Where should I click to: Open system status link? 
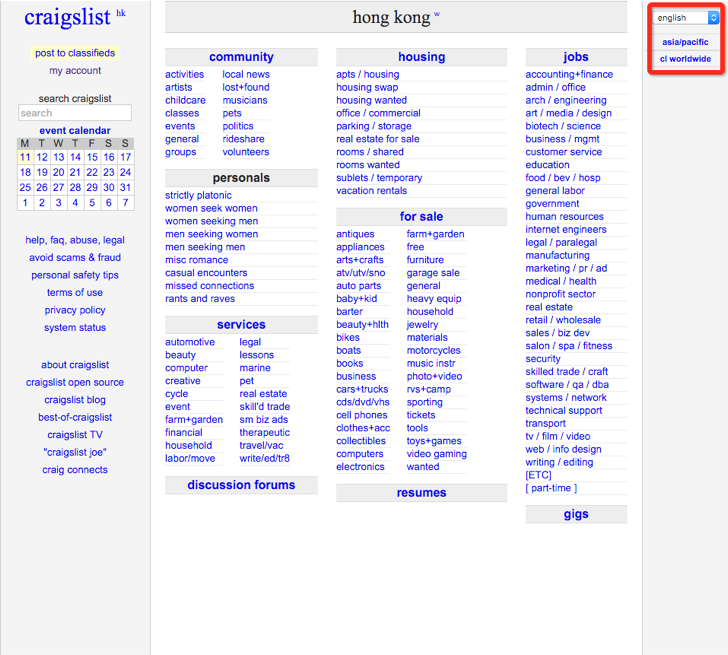tap(75, 328)
